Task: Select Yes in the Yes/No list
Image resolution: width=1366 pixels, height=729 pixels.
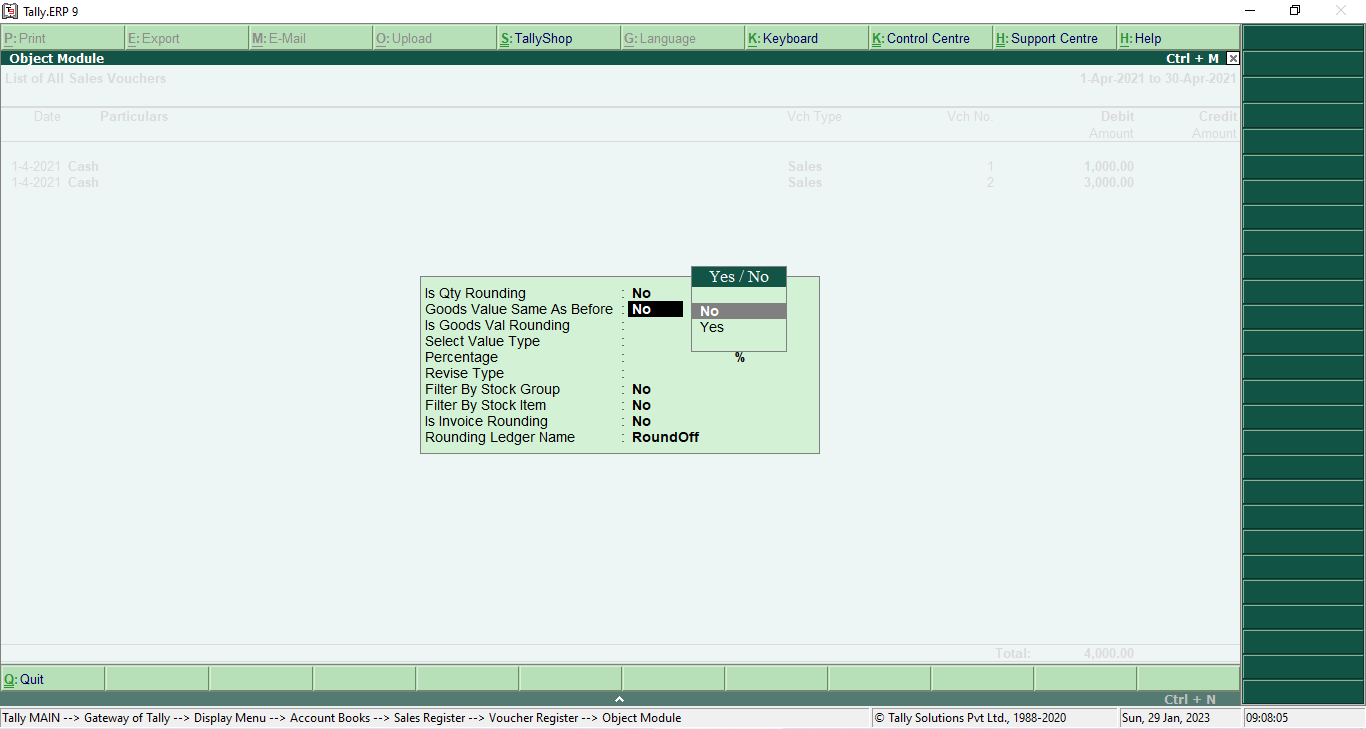Action: [711, 327]
